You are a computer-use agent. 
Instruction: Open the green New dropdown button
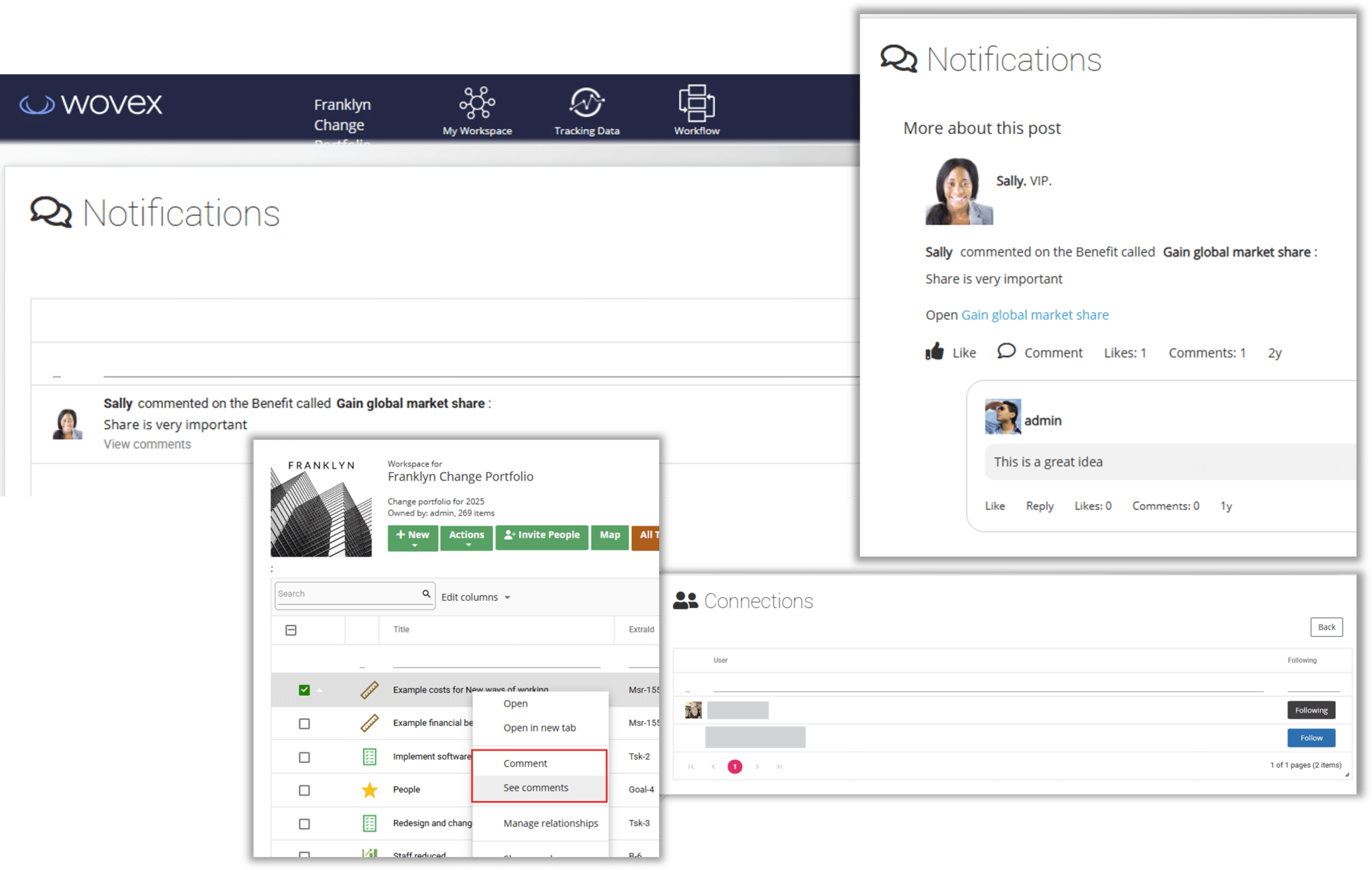click(413, 537)
